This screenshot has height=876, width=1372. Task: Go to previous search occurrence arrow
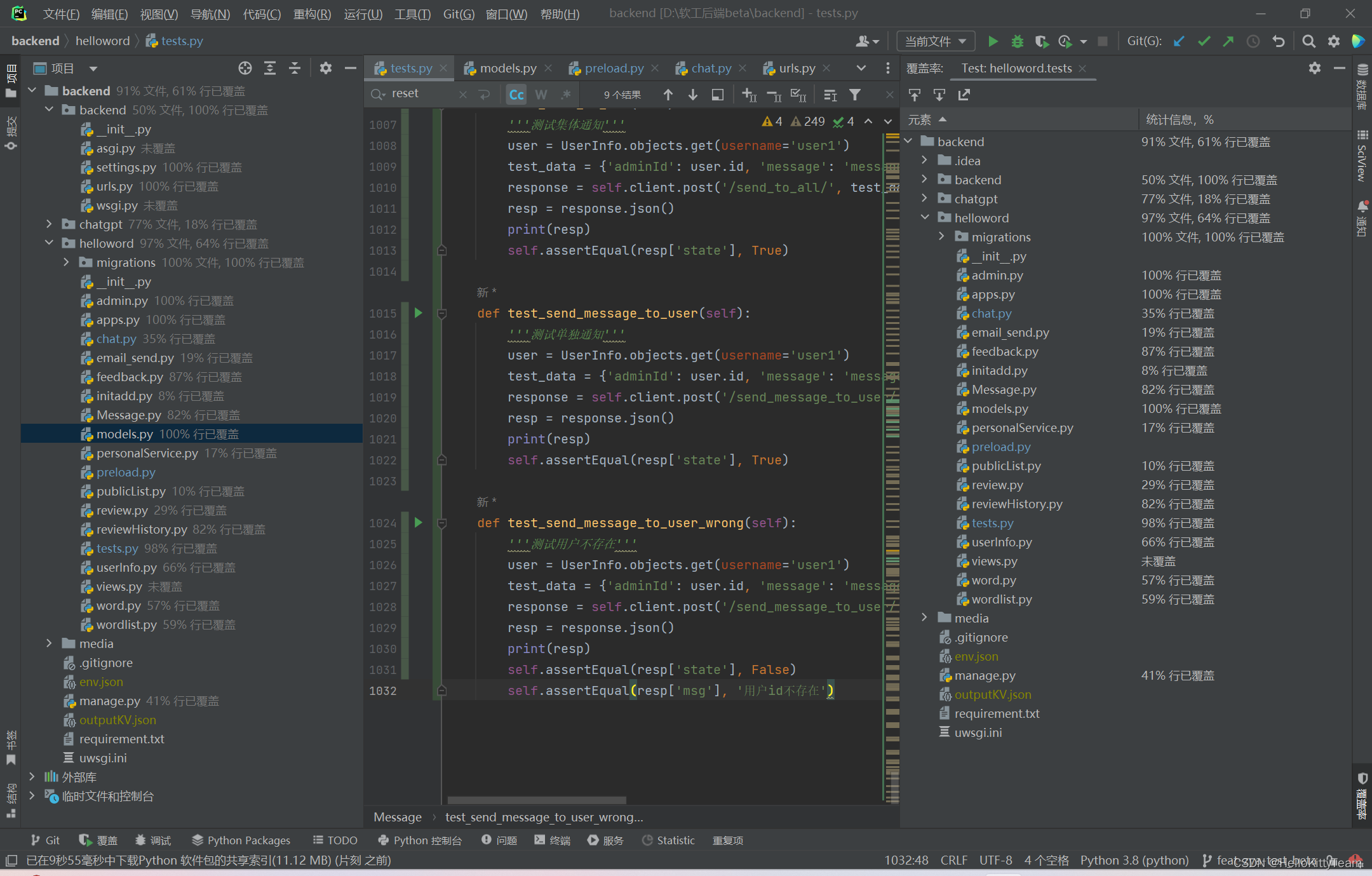tap(668, 95)
